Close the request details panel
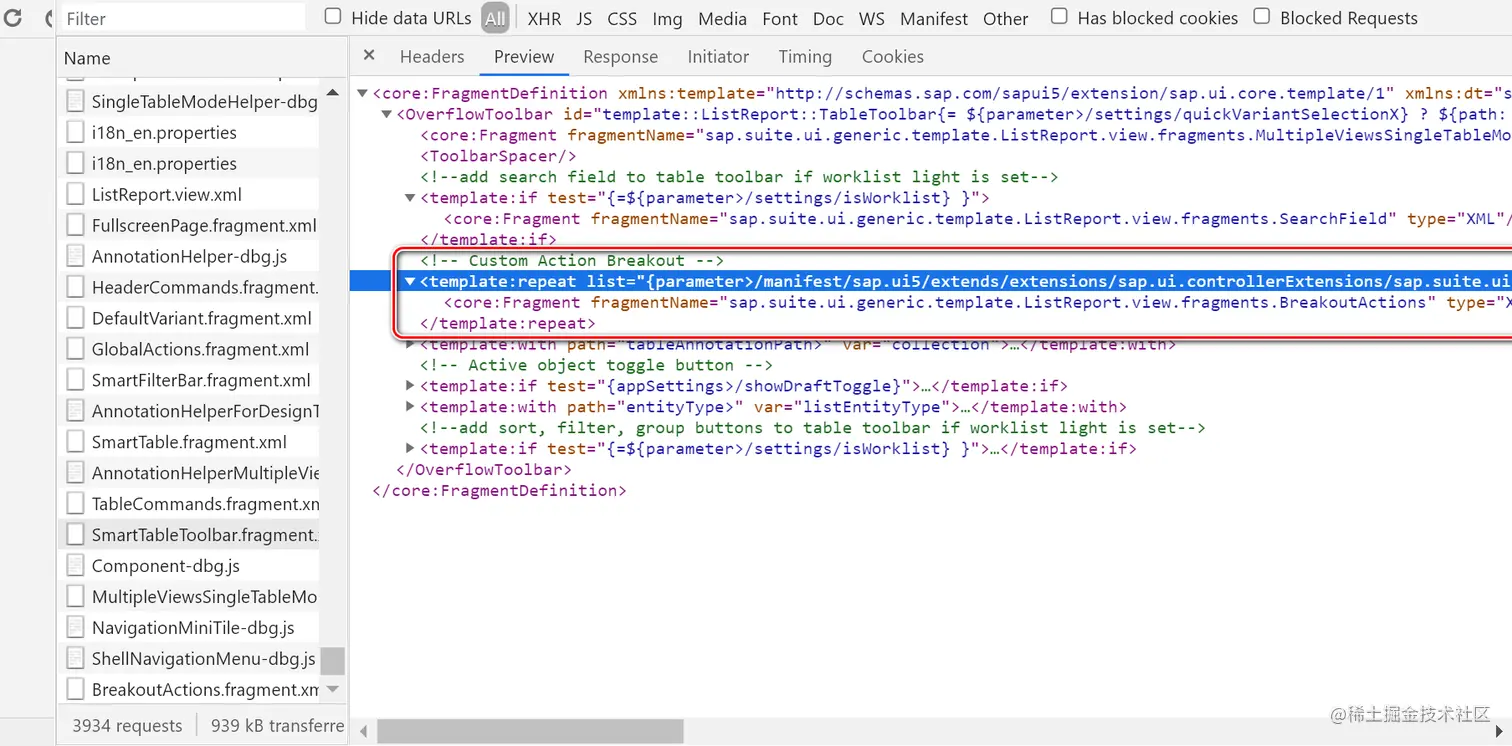 coord(369,56)
